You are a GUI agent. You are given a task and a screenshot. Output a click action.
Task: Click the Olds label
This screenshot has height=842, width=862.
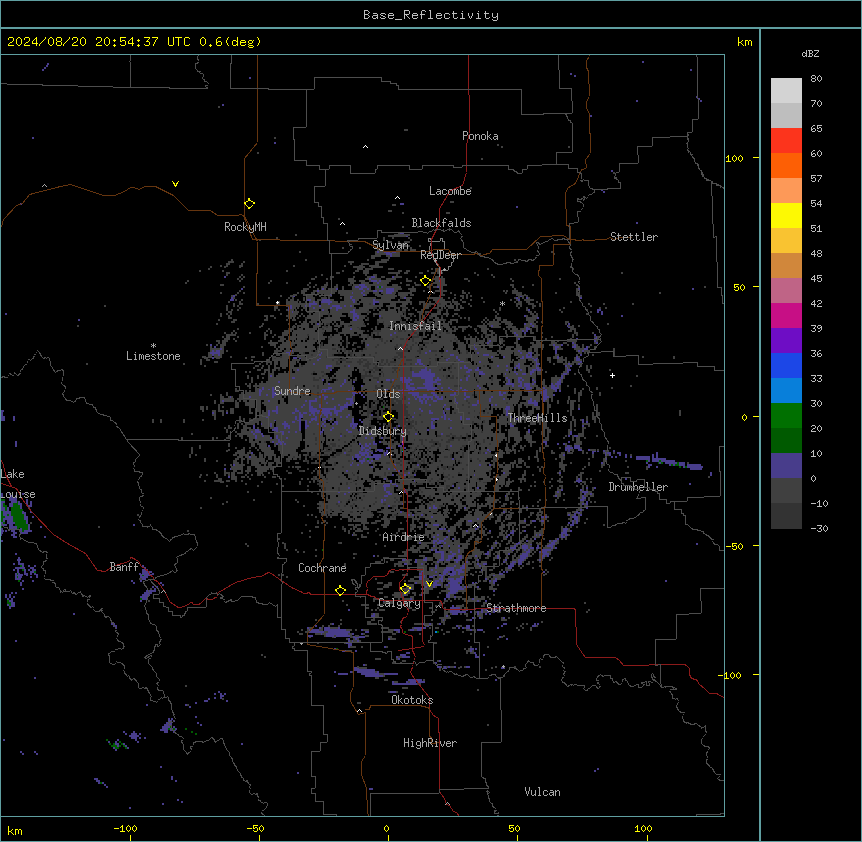click(x=388, y=394)
